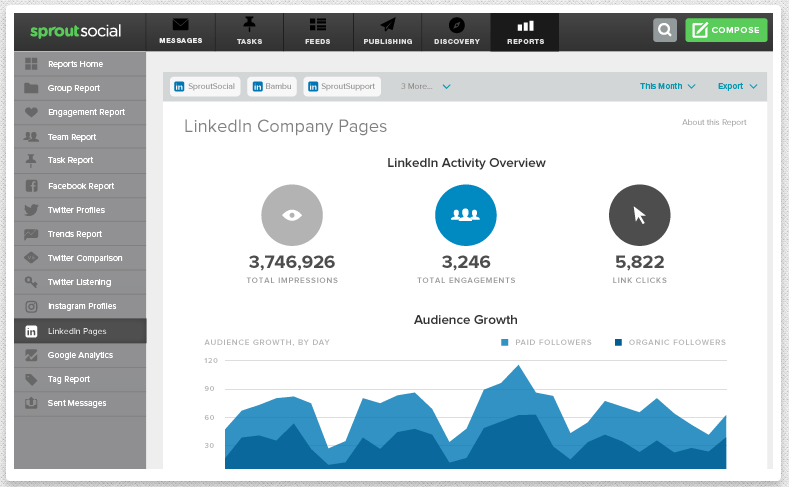This screenshot has width=789, height=487.
Task: Click the 3,246 engagements value
Action: tap(466, 262)
